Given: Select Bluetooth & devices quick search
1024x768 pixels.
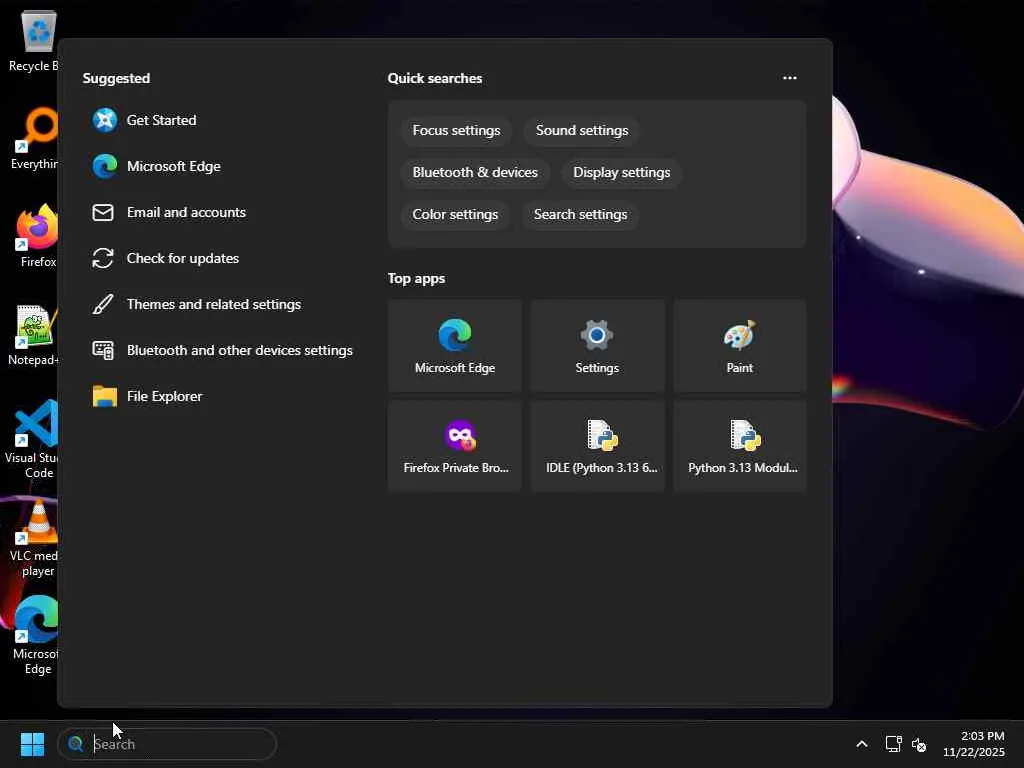Looking at the screenshot, I should point(475,172).
